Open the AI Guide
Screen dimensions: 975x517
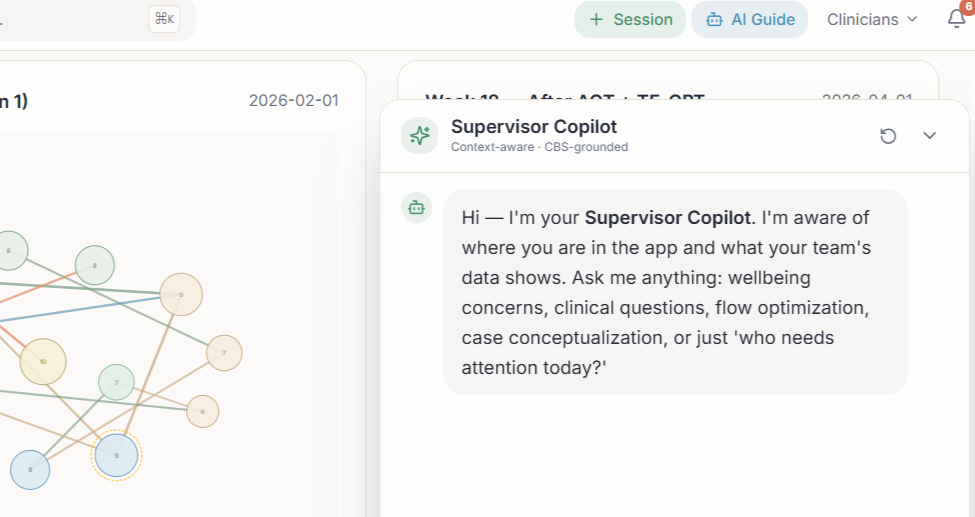[x=749, y=20]
